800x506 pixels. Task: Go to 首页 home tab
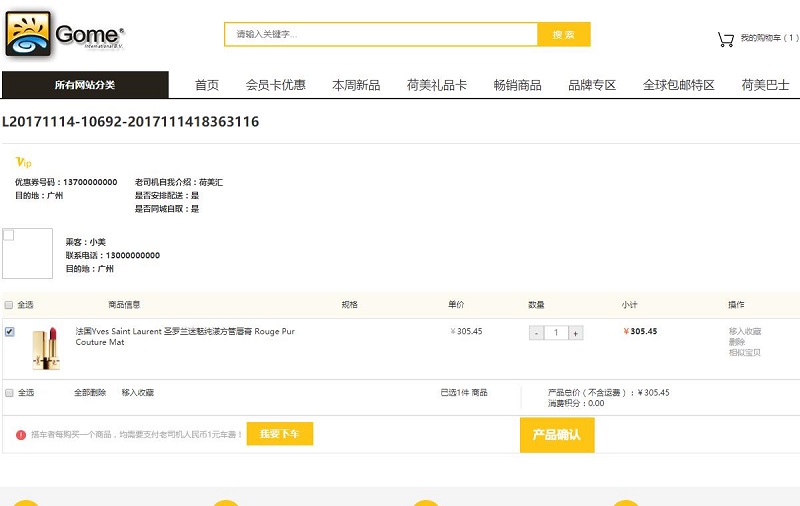pyautogui.click(x=207, y=85)
